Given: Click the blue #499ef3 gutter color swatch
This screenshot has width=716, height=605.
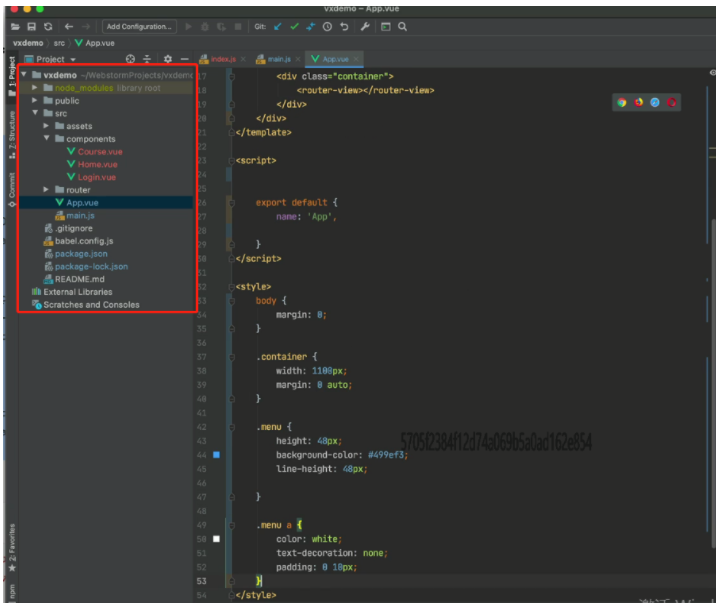Looking at the screenshot, I should [216, 455].
